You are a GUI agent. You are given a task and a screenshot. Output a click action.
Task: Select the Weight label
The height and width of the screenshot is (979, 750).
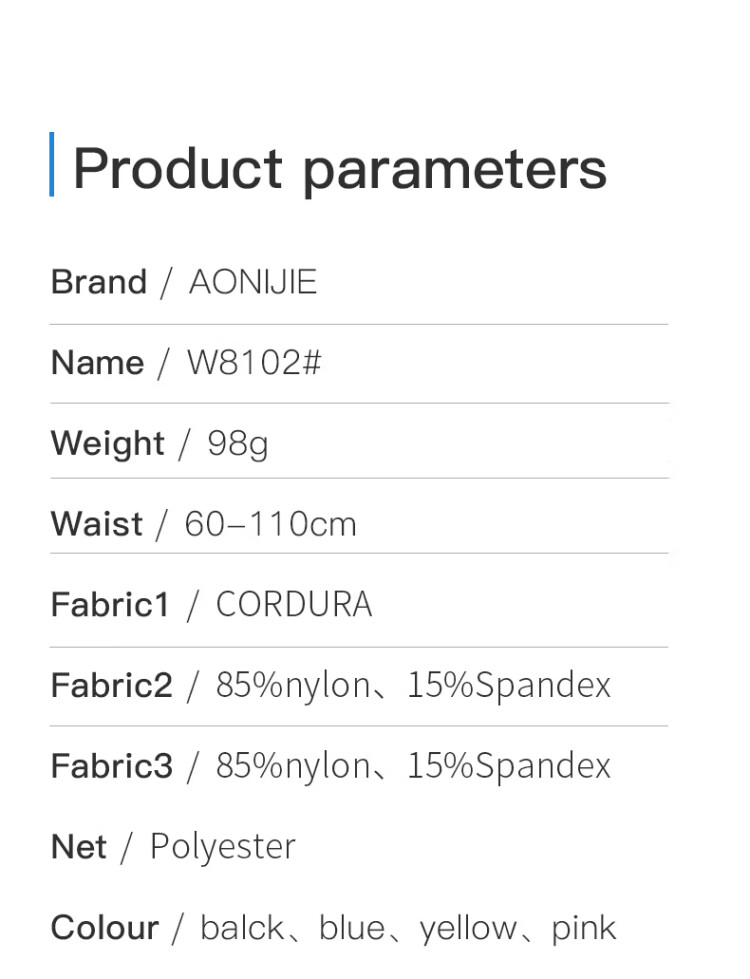(x=107, y=445)
